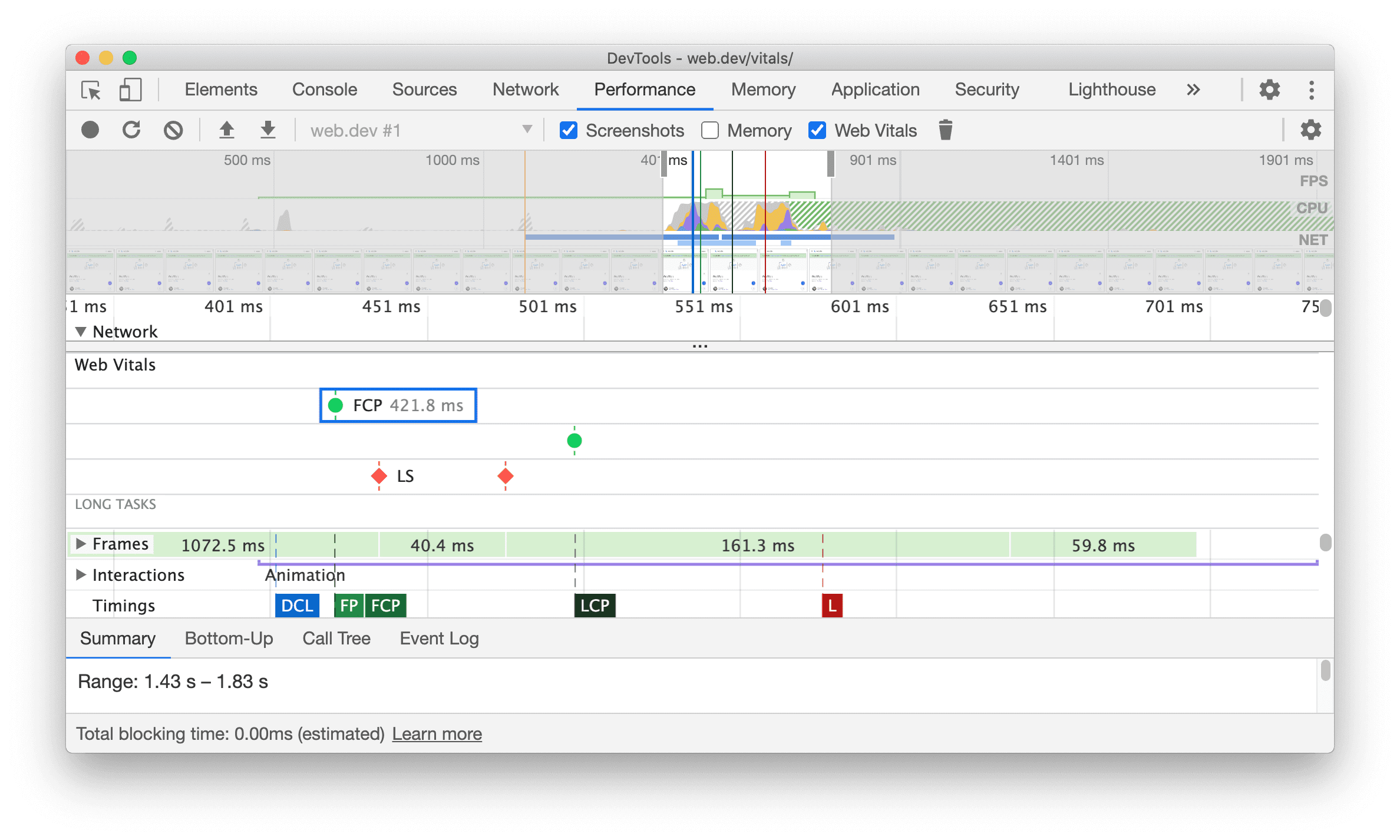
Task: Toggle the Screenshots checkbox on
Action: (x=567, y=131)
